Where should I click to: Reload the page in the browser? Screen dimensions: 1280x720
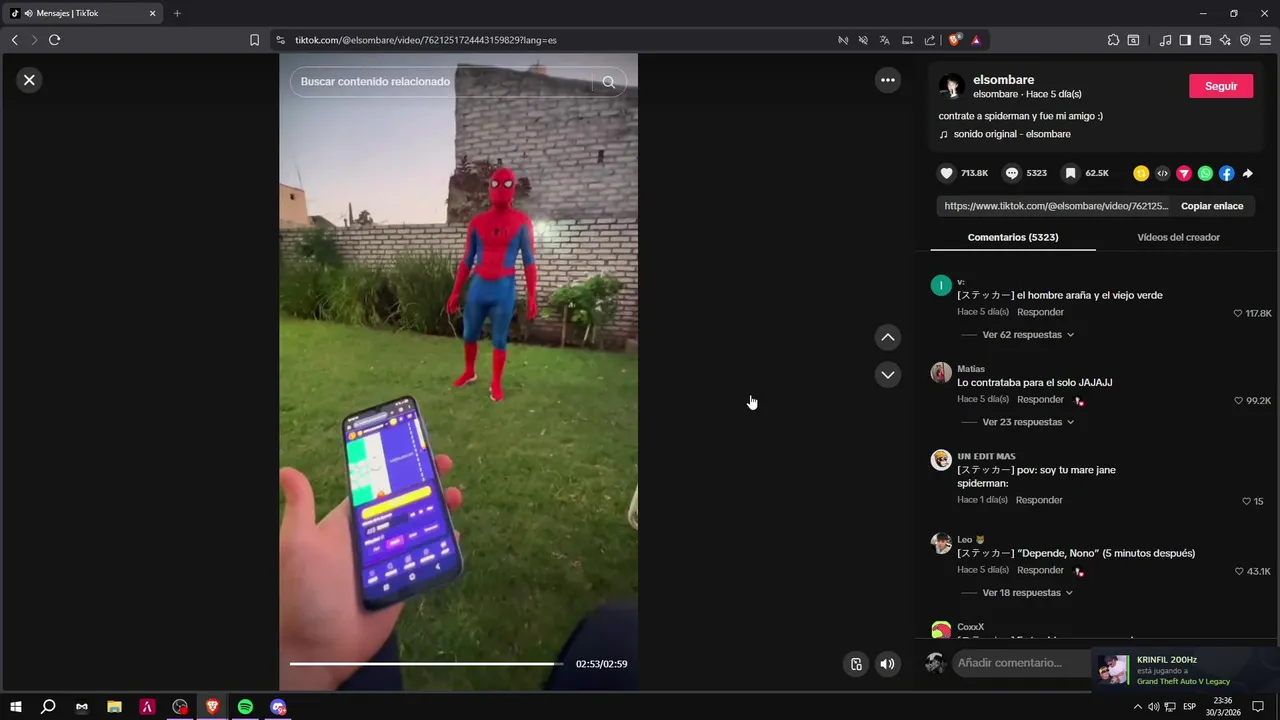point(54,40)
